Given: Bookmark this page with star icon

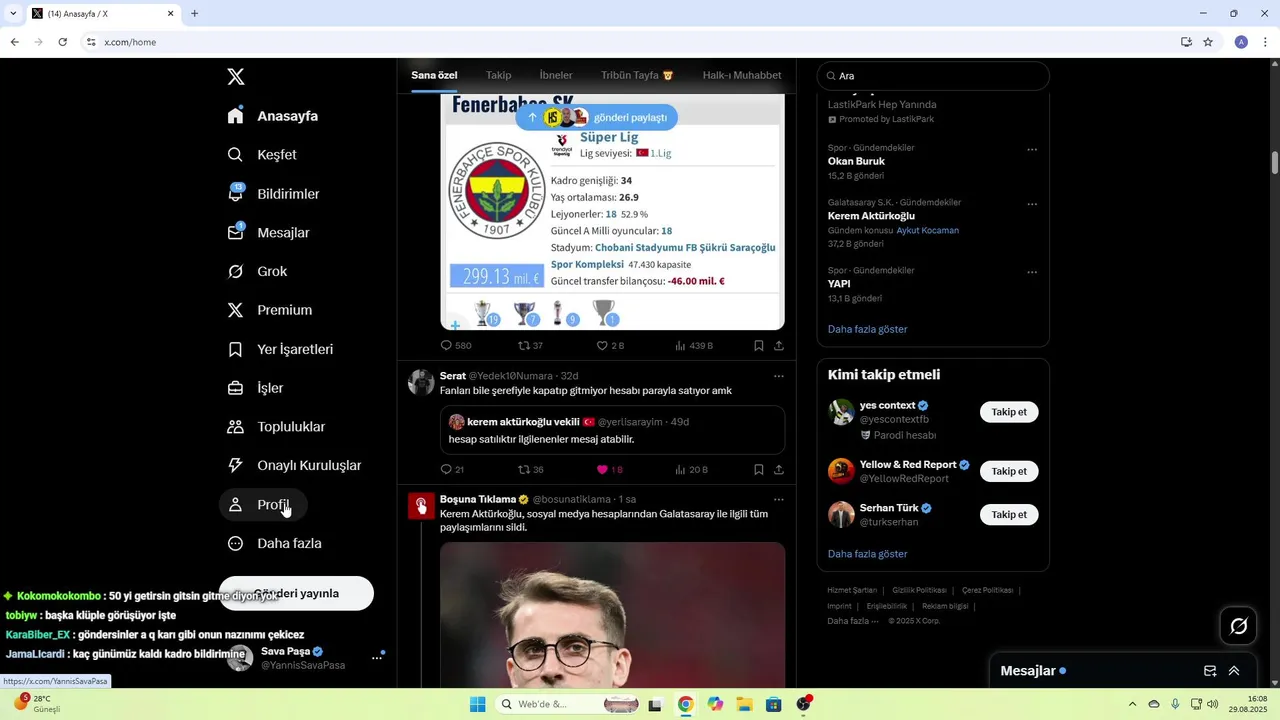Looking at the screenshot, I should pyautogui.click(x=1208, y=42).
